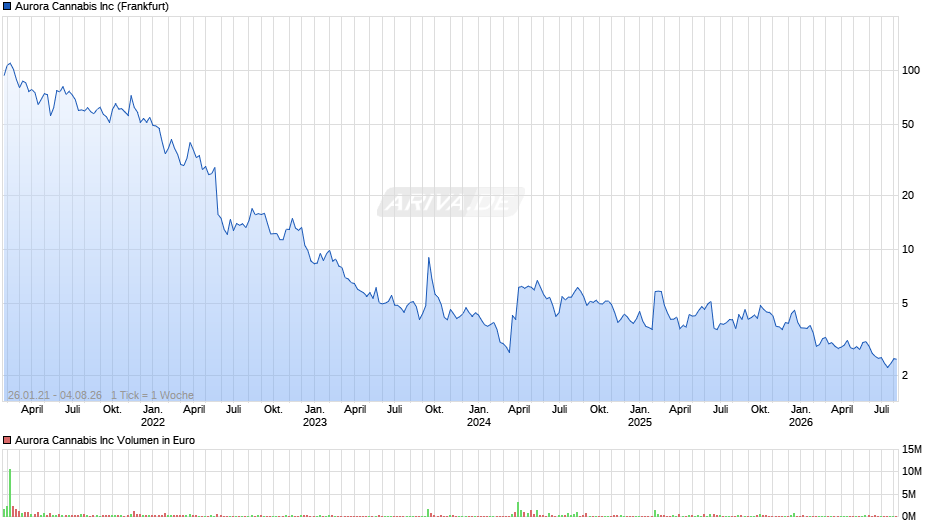
Task: Click the price axis label '2'
Action: tap(905, 375)
